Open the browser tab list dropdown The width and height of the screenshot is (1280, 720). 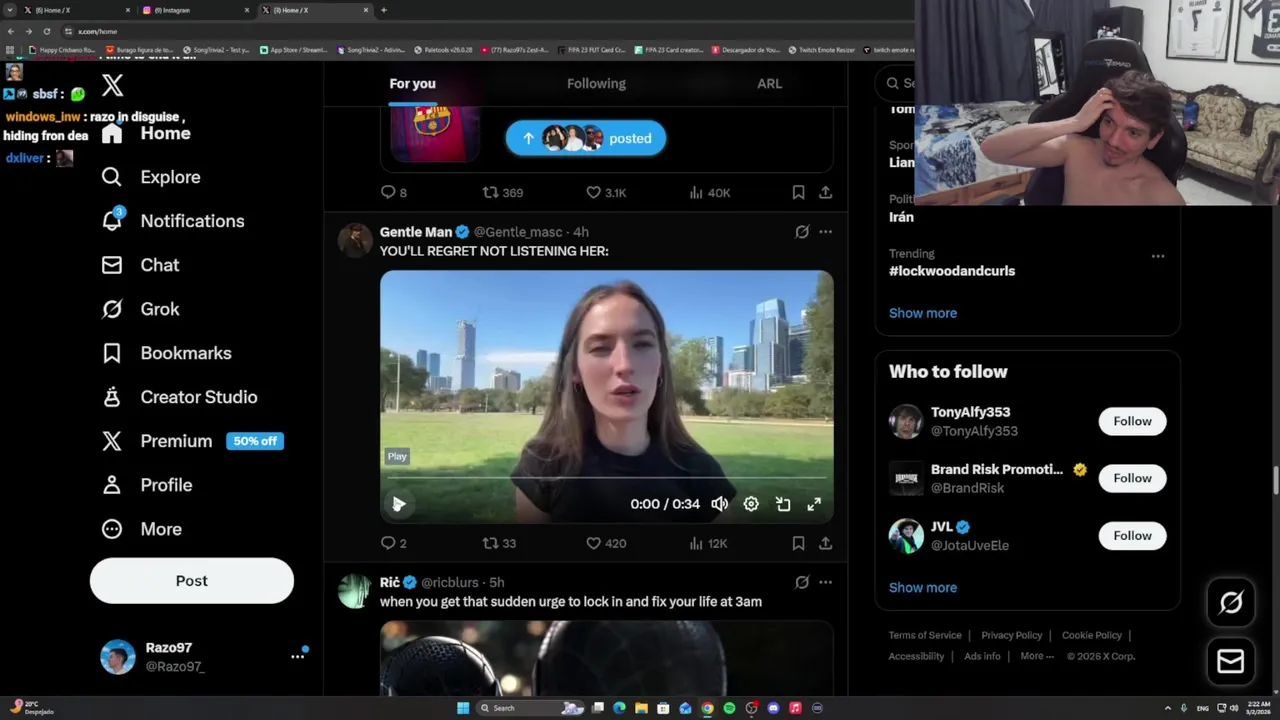coord(10,10)
